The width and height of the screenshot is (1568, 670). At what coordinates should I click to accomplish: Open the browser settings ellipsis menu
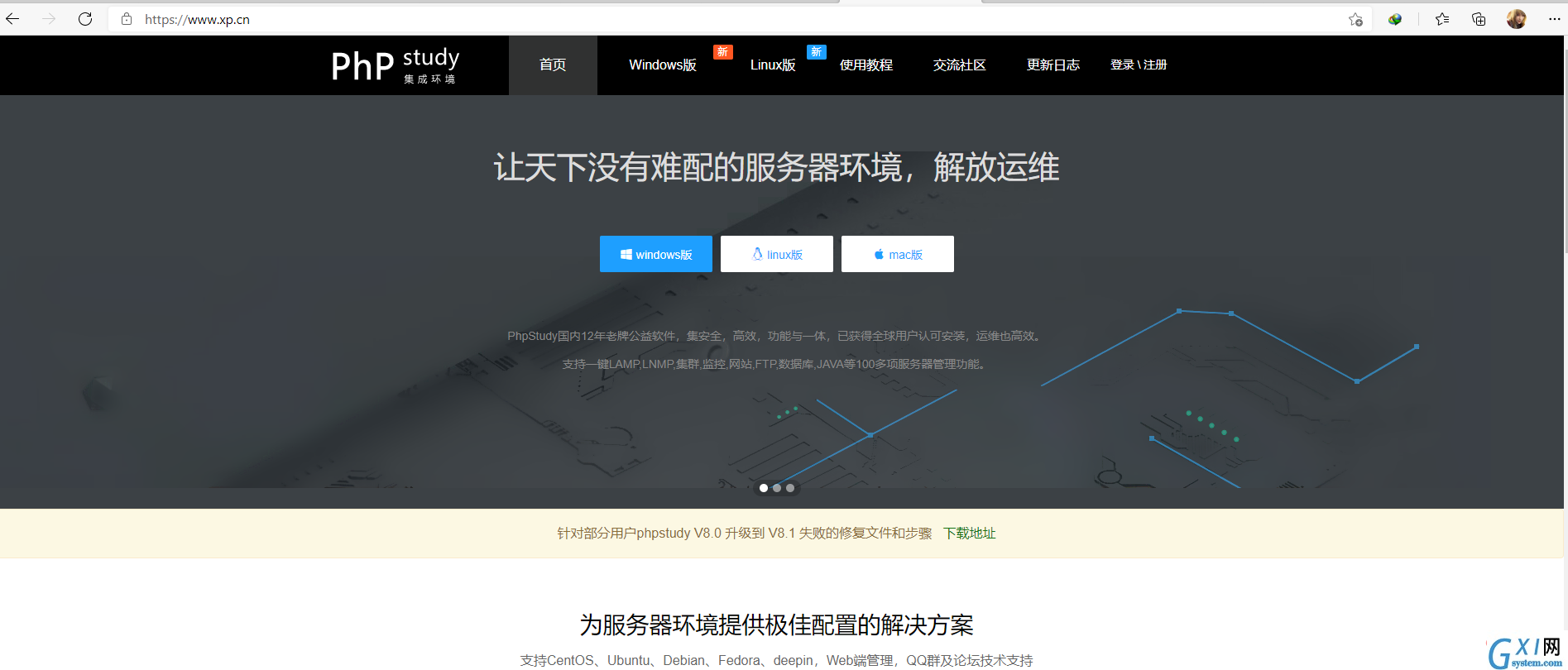click(1554, 19)
